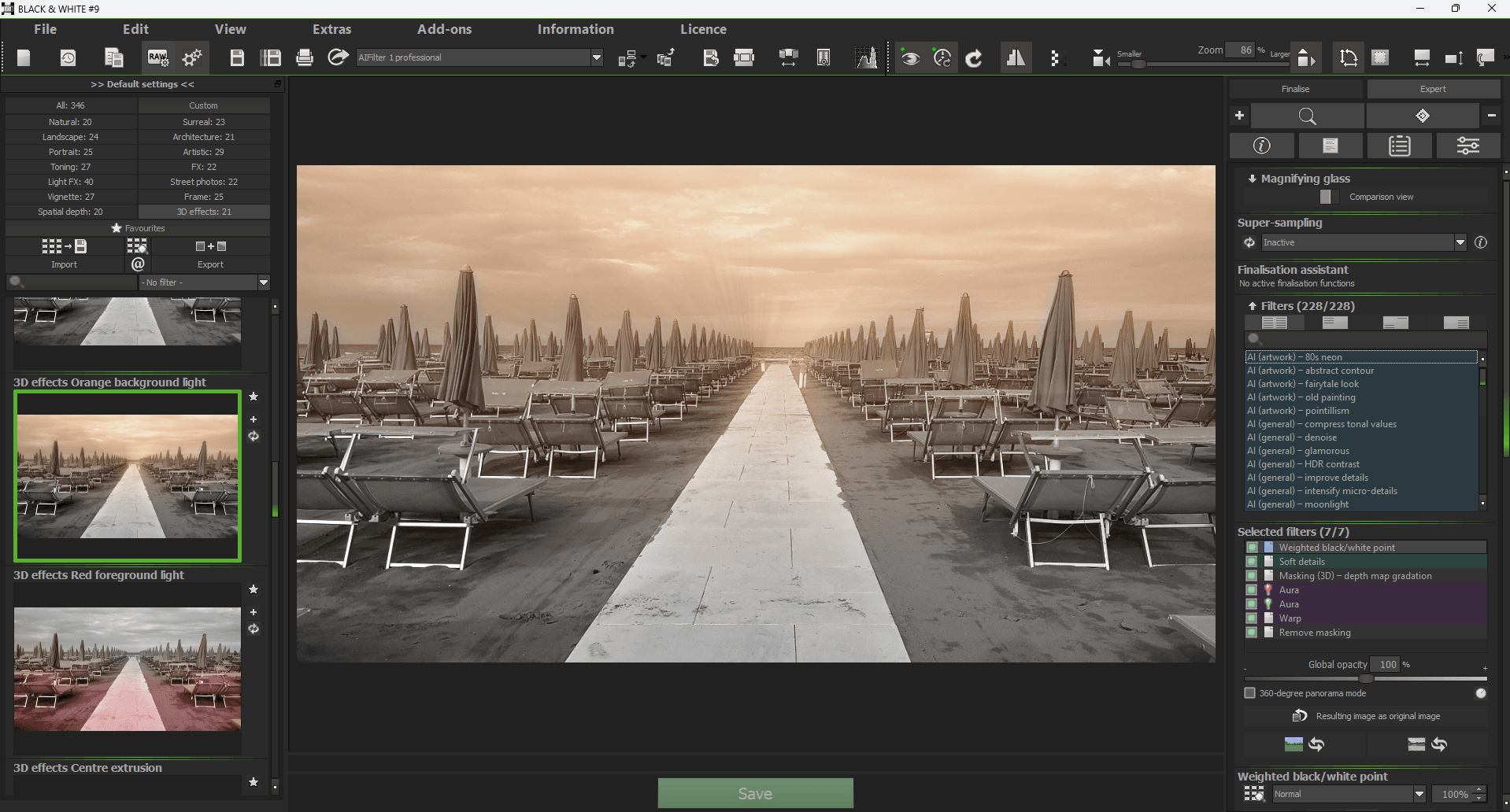Open the RAW settings tool
This screenshot has height=812, width=1510.
click(157, 57)
